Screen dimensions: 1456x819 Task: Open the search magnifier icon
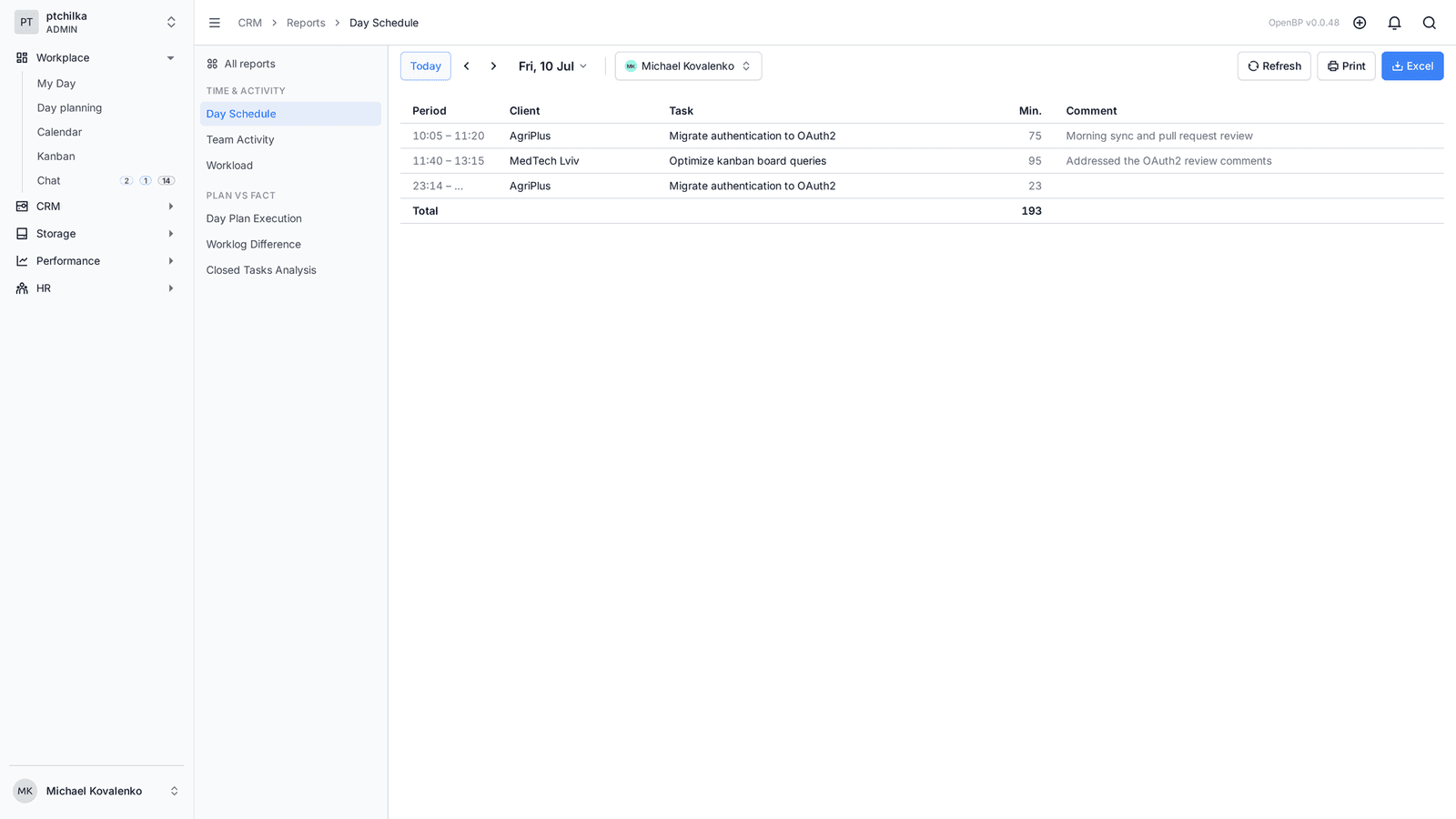pyautogui.click(x=1429, y=23)
